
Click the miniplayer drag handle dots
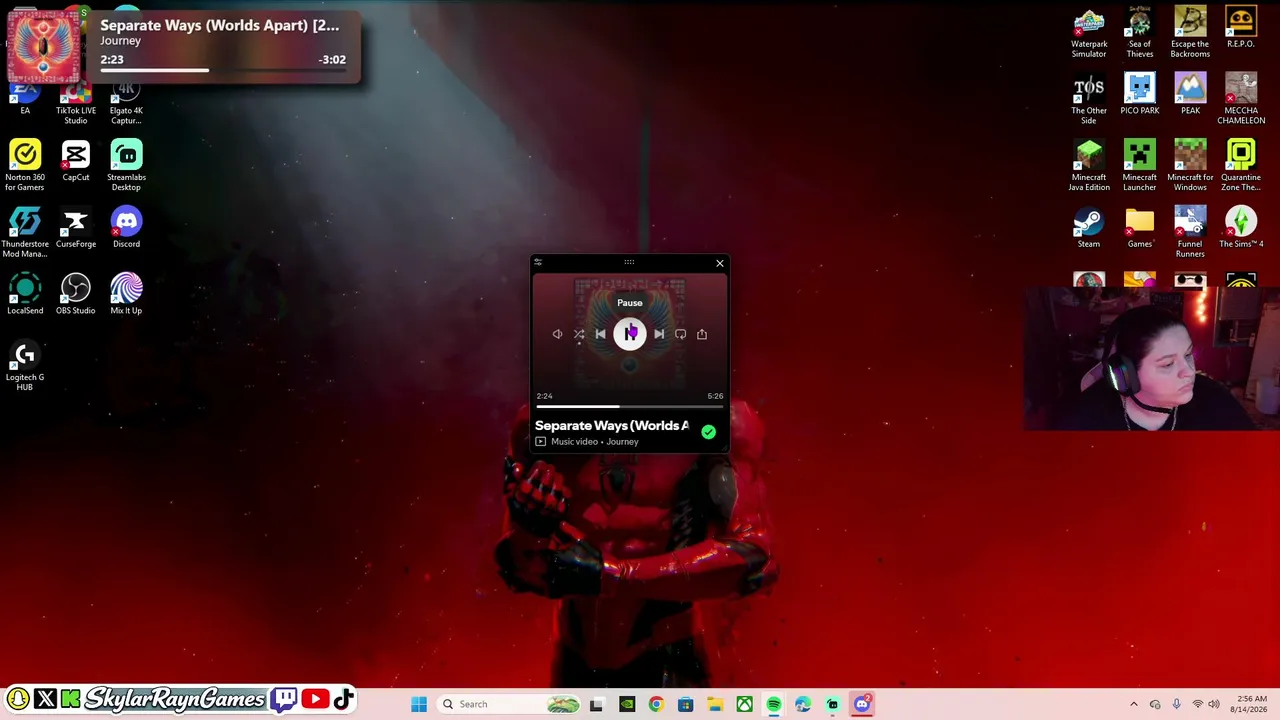pos(629,262)
